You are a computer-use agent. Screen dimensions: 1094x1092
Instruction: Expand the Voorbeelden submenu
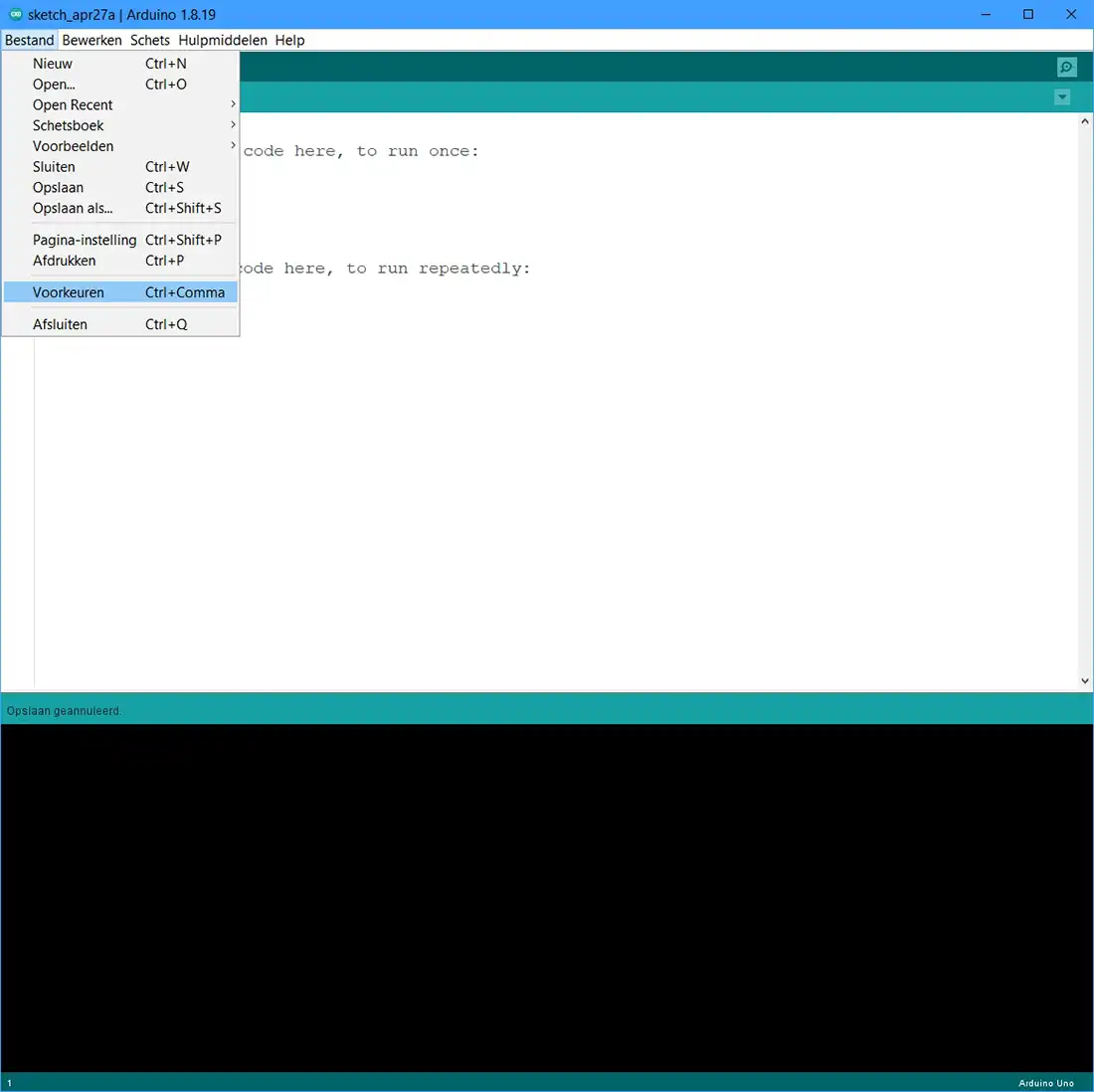click(119, 146)
